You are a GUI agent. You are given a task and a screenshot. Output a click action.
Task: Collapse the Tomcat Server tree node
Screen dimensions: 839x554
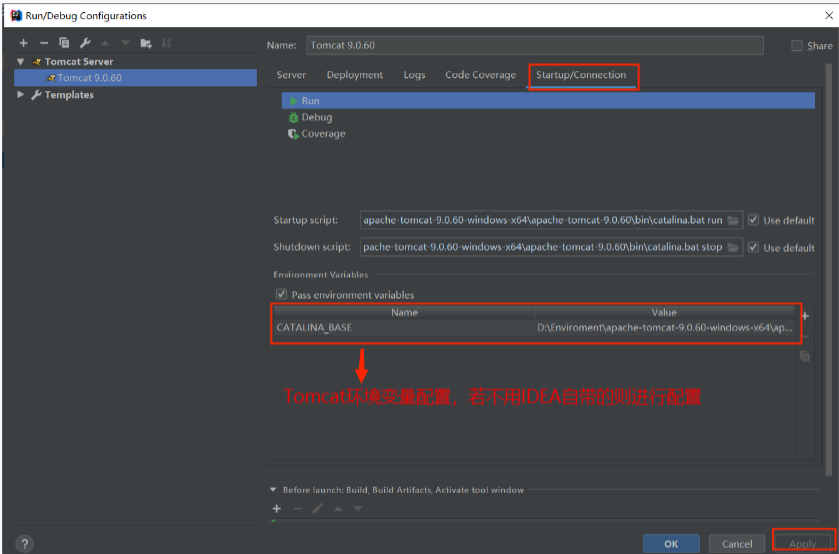tap(21, 62)
